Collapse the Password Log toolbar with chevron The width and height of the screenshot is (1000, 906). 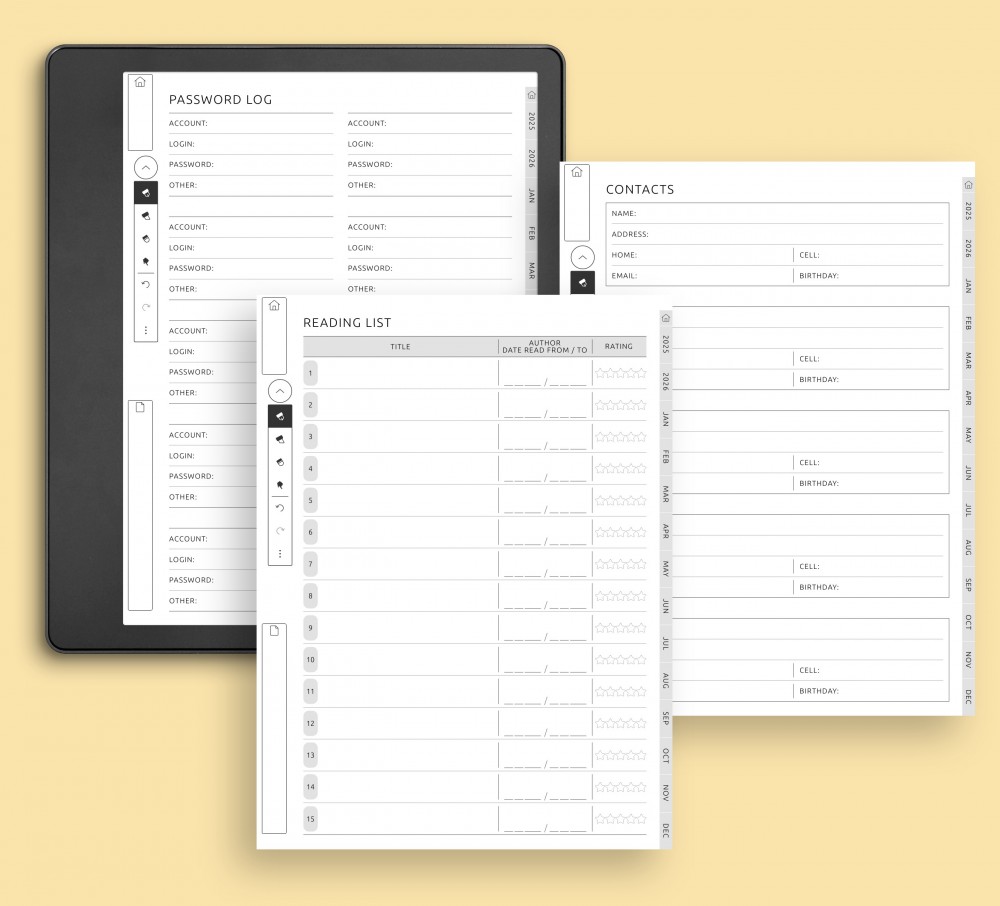tap(146, 168)
